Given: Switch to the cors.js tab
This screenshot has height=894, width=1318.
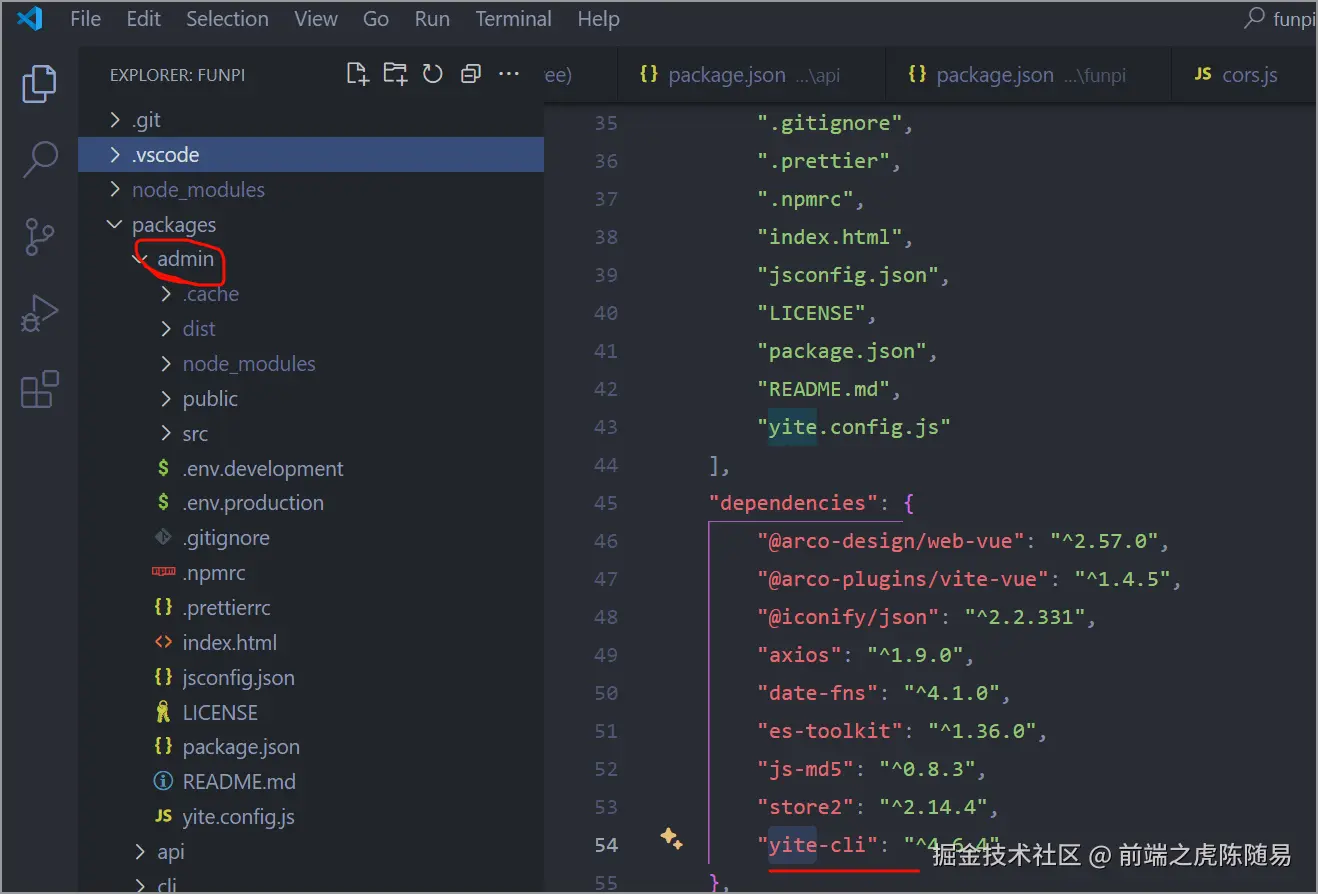Looking at the screenshot, I should [1249, 75].
